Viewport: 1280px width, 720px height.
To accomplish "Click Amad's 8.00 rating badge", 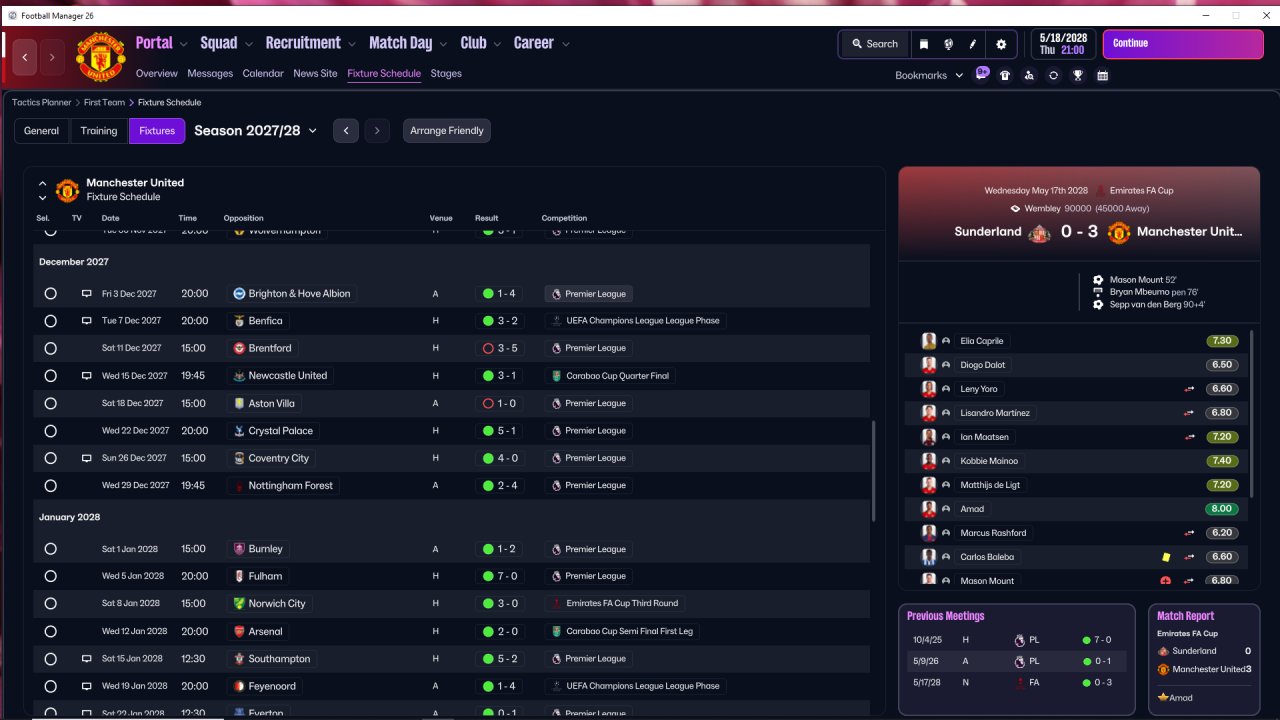I will coord(1222,509).
